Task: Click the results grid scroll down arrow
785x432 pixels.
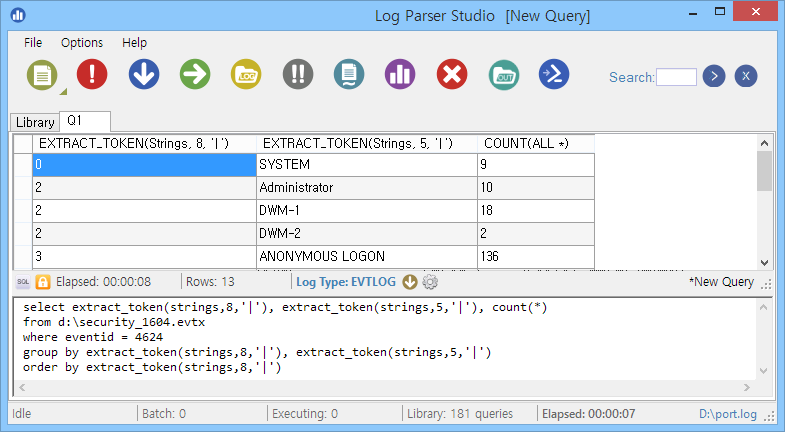Action: click(x=764, y=262)
